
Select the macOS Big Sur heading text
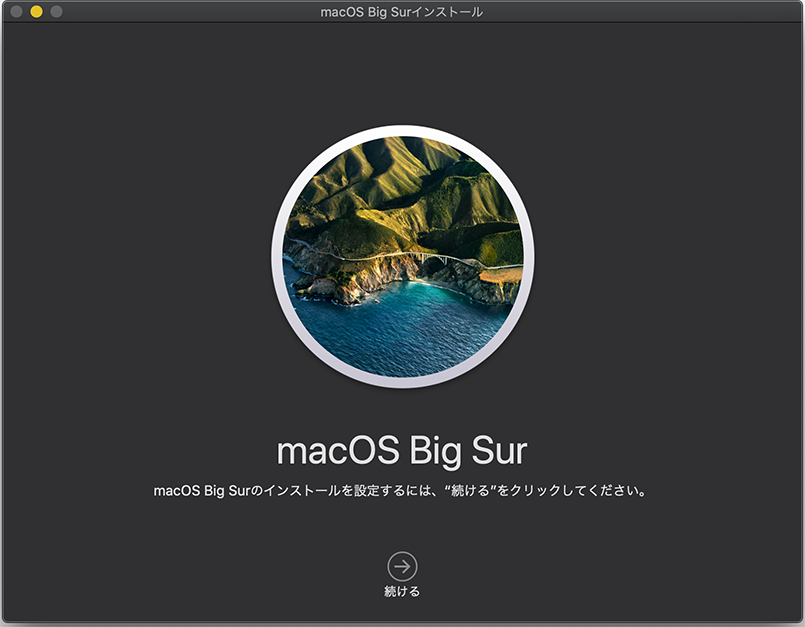point(402,450)
